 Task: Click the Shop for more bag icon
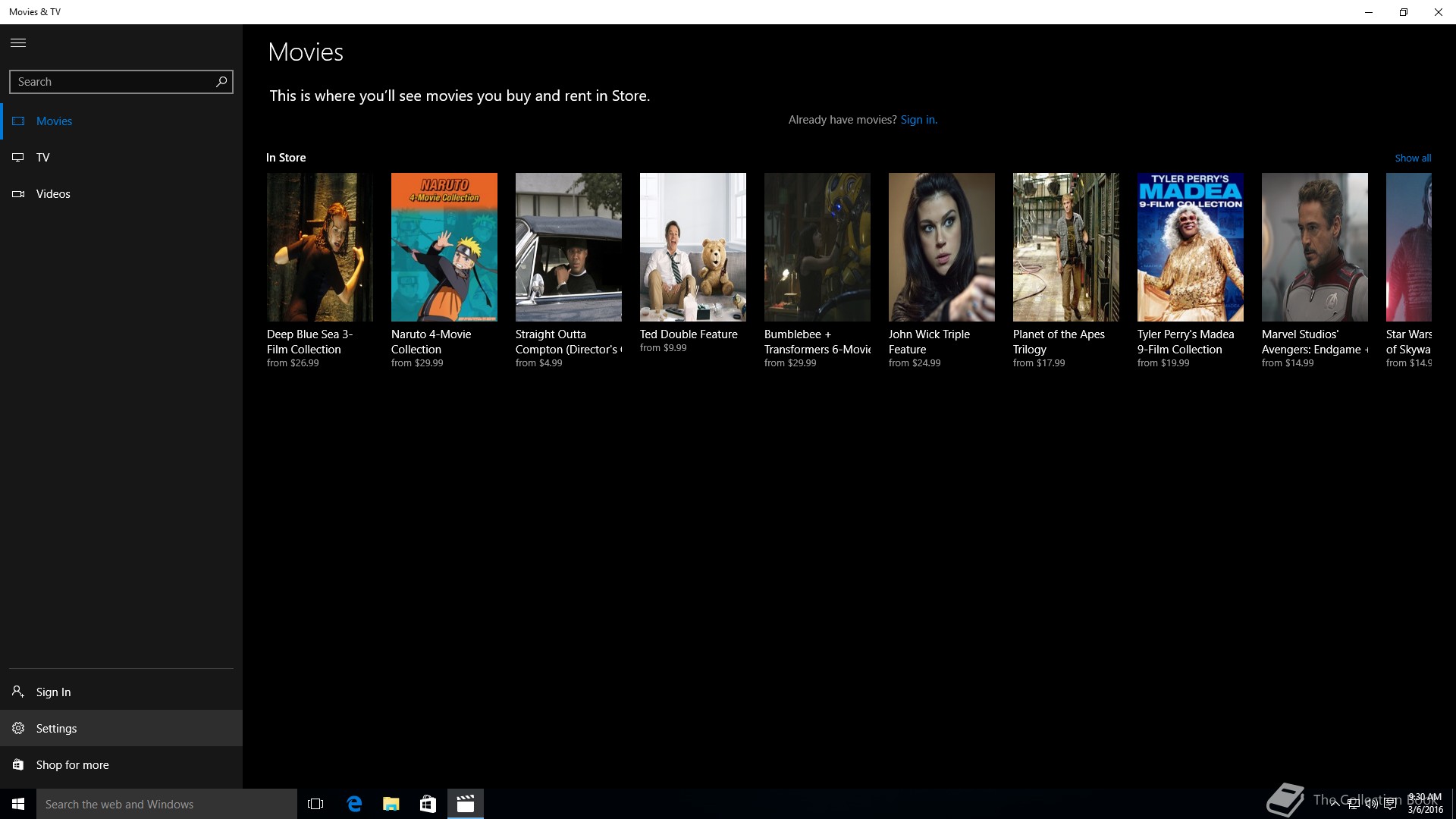coord(18,764)
